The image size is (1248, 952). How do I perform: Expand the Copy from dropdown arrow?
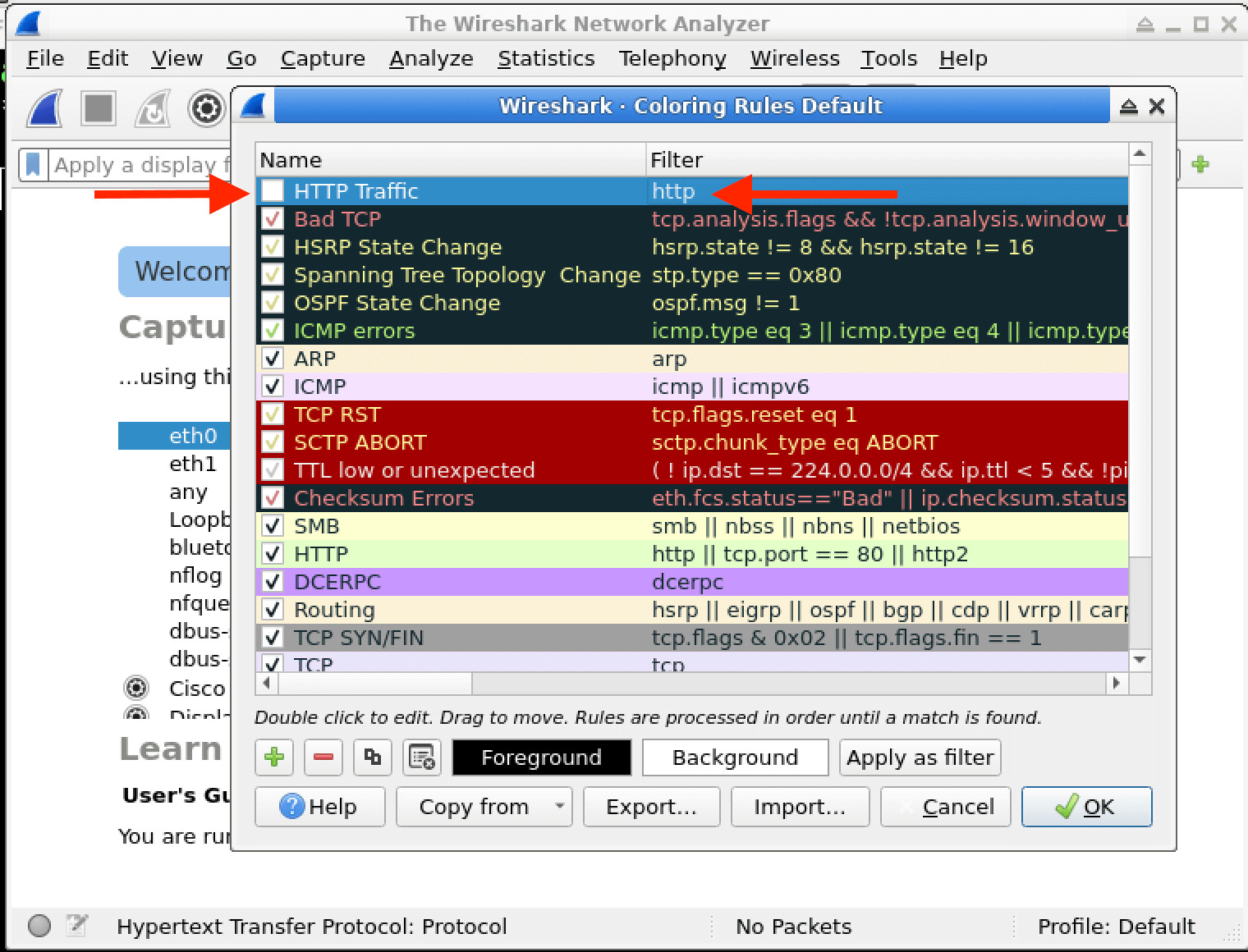(x=559, y=807)
